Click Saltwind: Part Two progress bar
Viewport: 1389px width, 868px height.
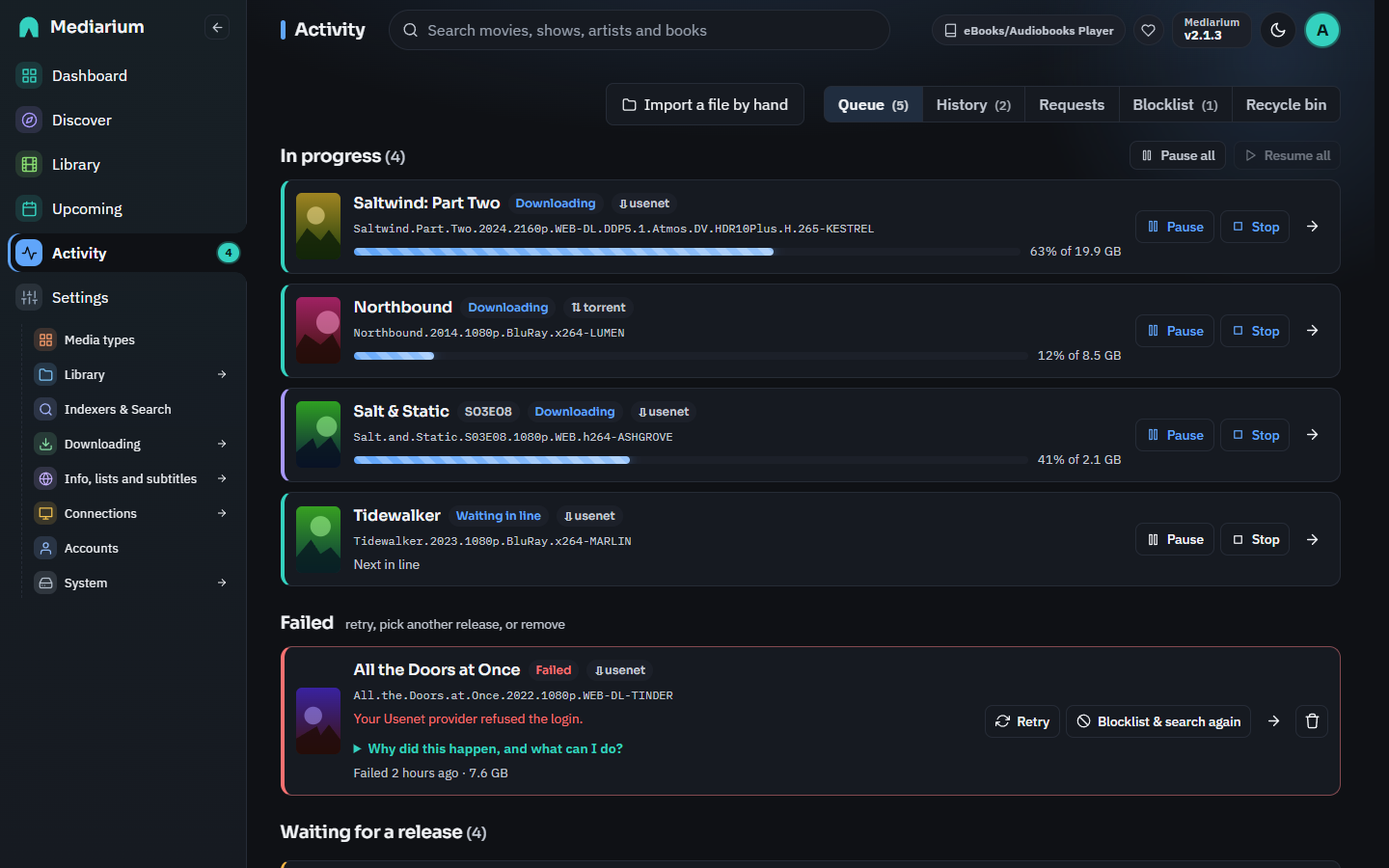pos(687,252)
